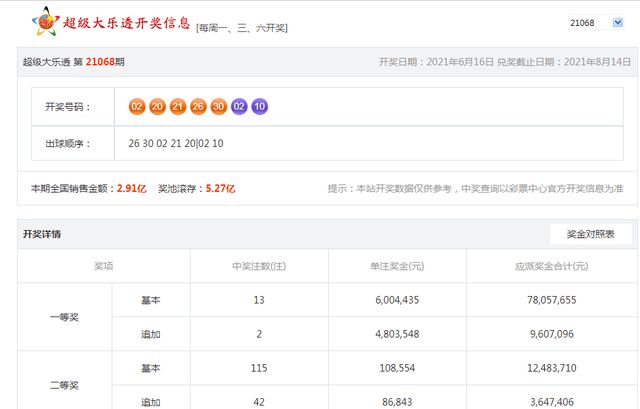Click the 出球顺序 label
This screenshot has height=409, width=640.
click(68, 144)
